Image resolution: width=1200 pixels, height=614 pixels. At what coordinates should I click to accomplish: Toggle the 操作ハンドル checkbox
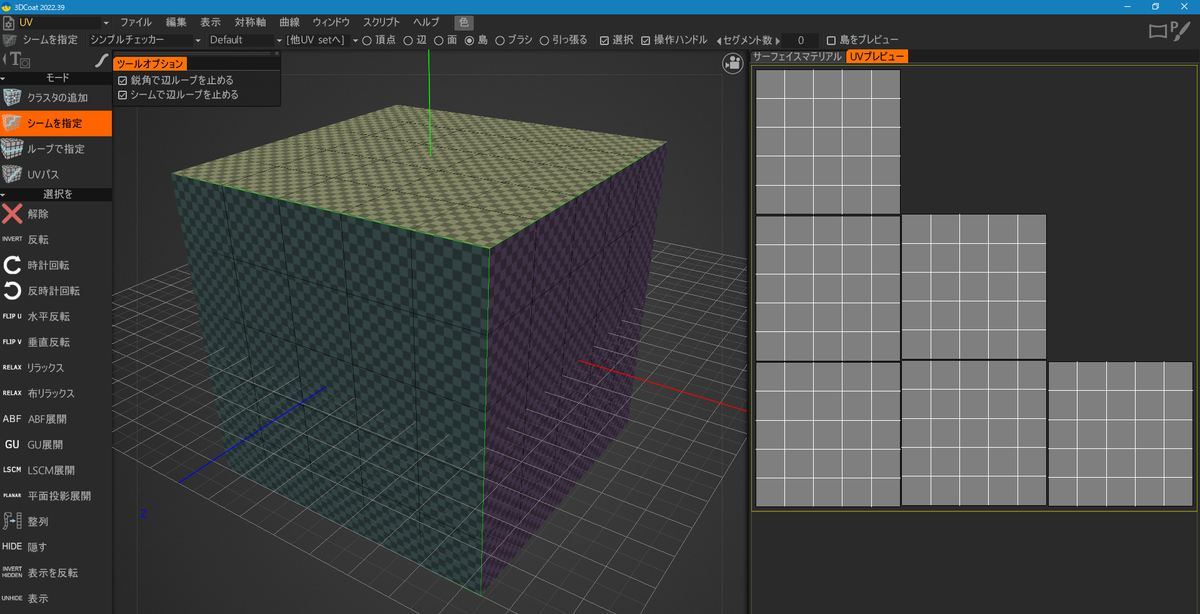point(645,40)
